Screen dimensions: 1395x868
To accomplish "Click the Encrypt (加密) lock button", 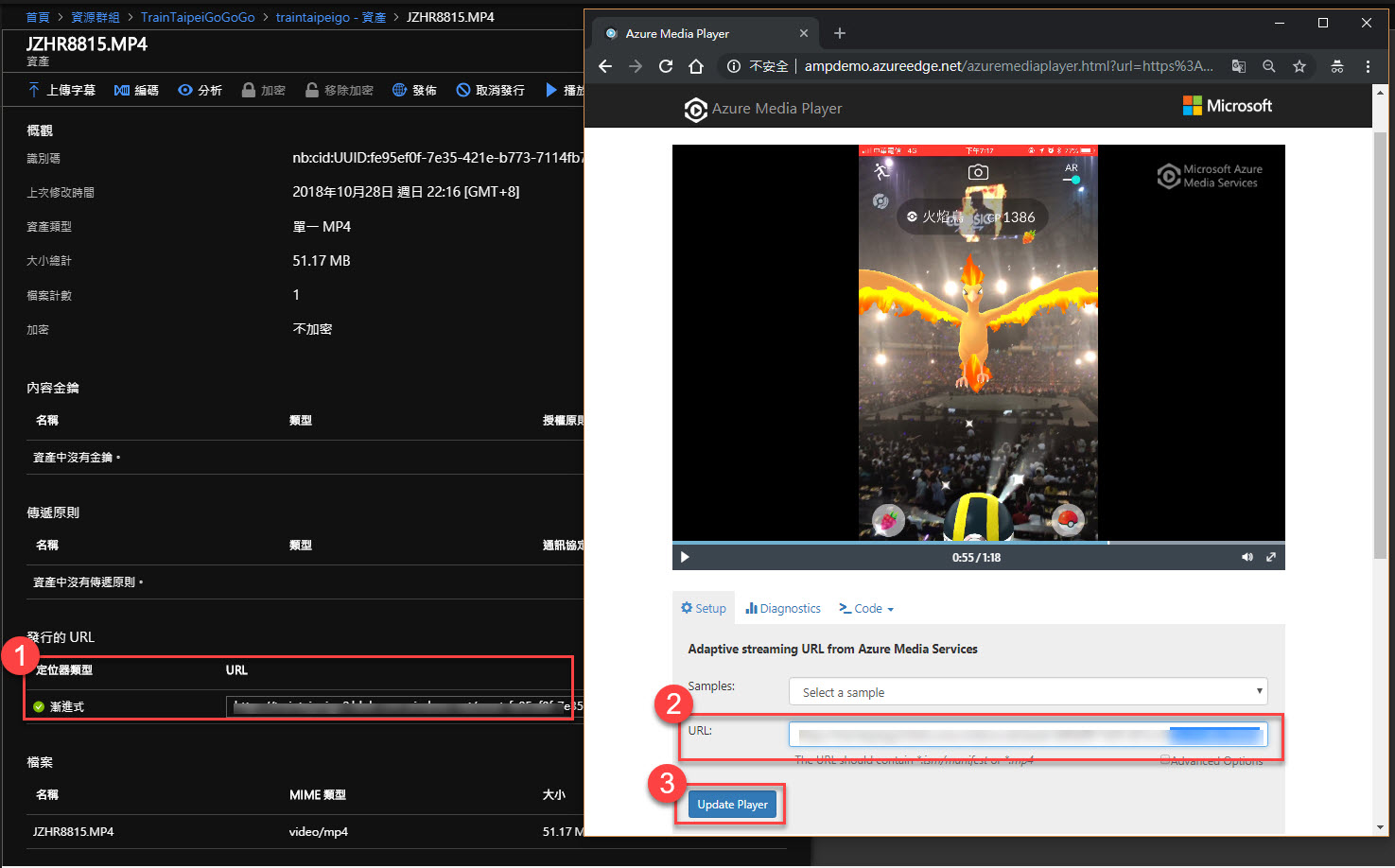I will 263,90.
